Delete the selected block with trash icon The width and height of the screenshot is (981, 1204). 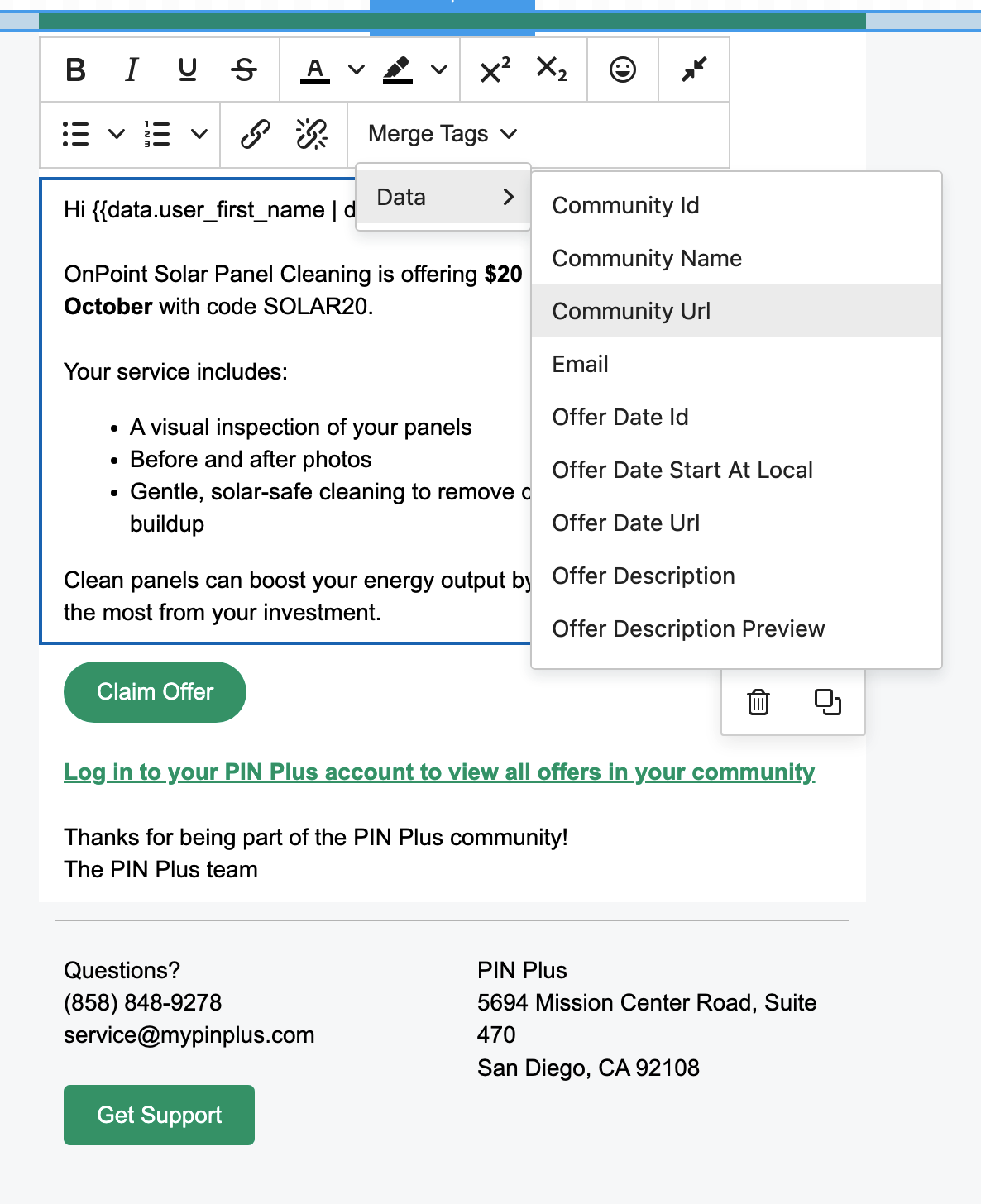pyautogui.click(x=758, y=702)
